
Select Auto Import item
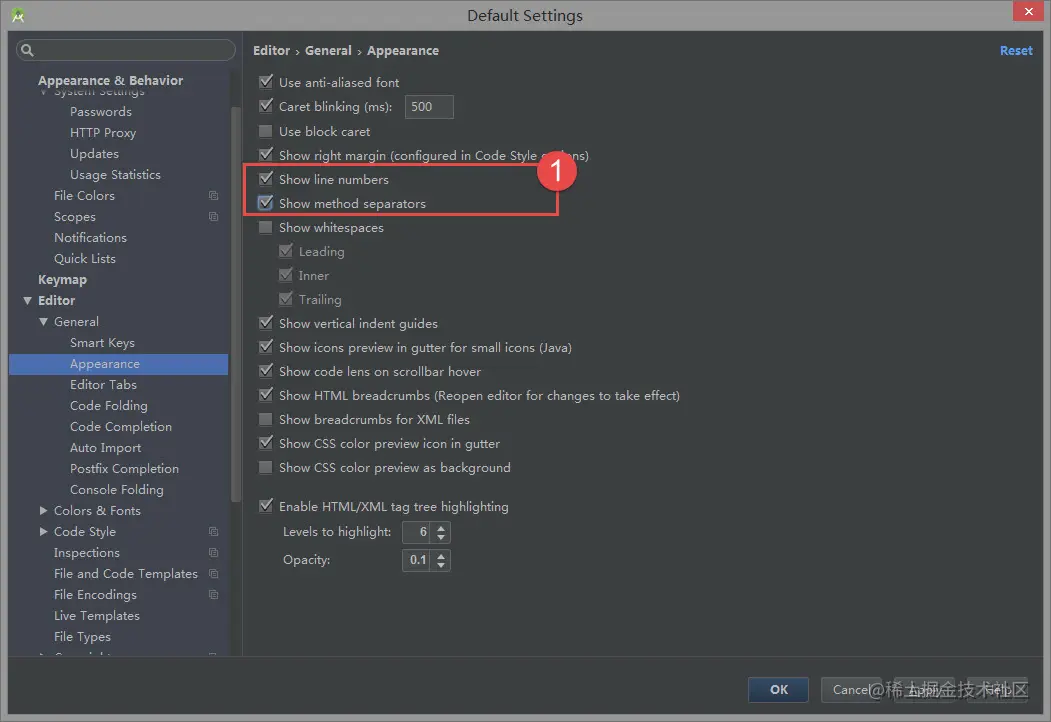coord(105,448)
